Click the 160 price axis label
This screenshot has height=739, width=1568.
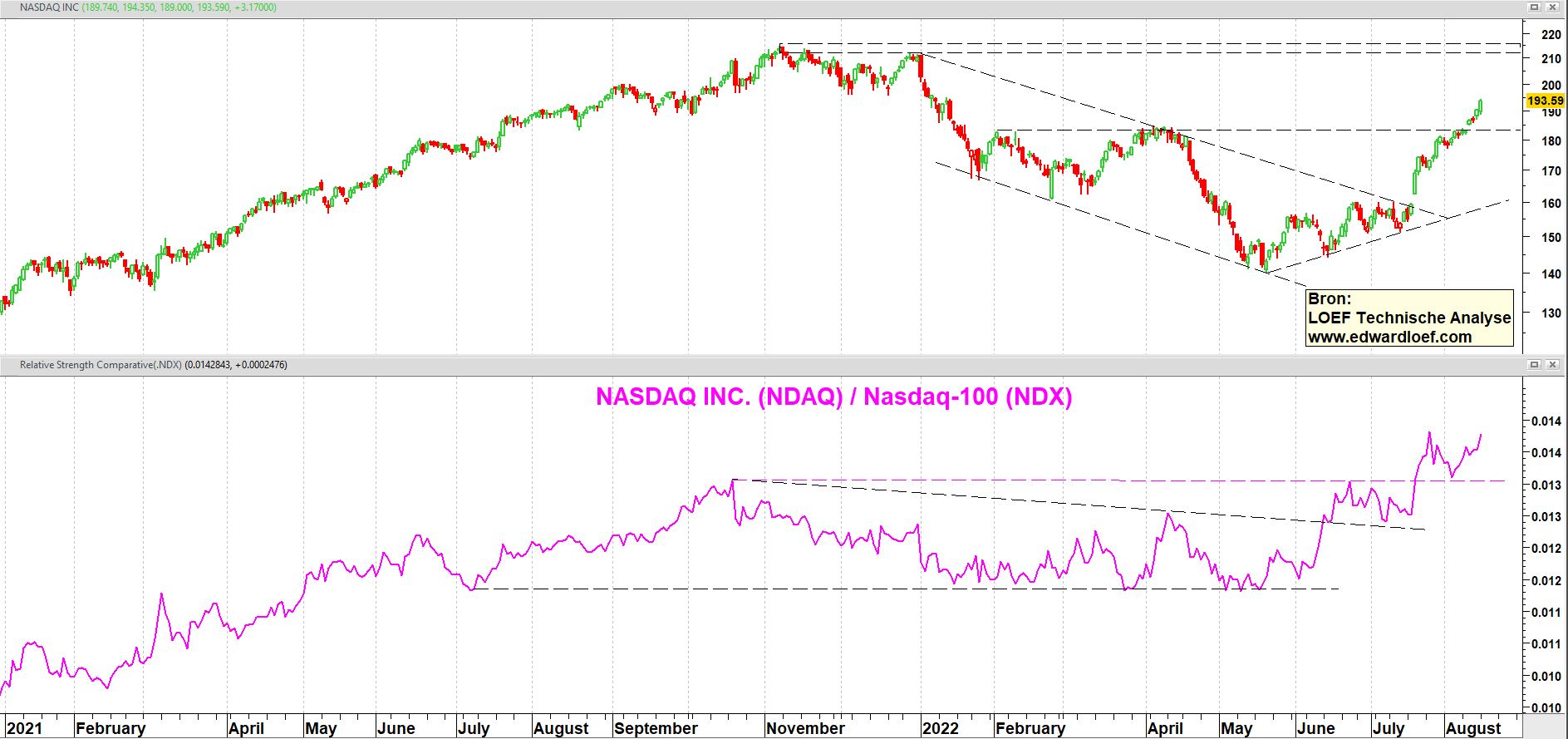coord(1551,203)
